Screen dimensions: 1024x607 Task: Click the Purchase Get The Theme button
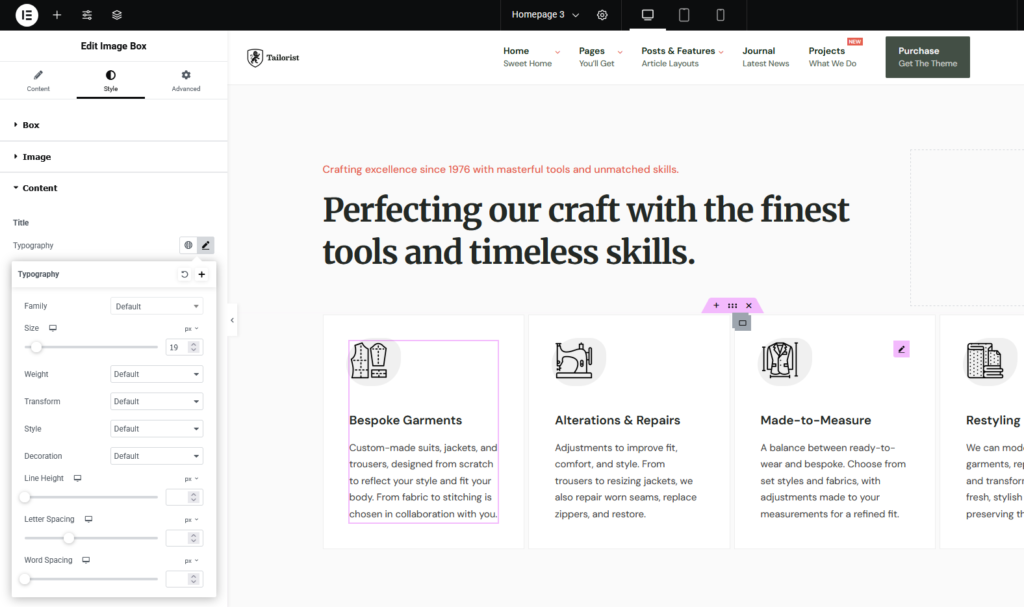tap(927, 57)
